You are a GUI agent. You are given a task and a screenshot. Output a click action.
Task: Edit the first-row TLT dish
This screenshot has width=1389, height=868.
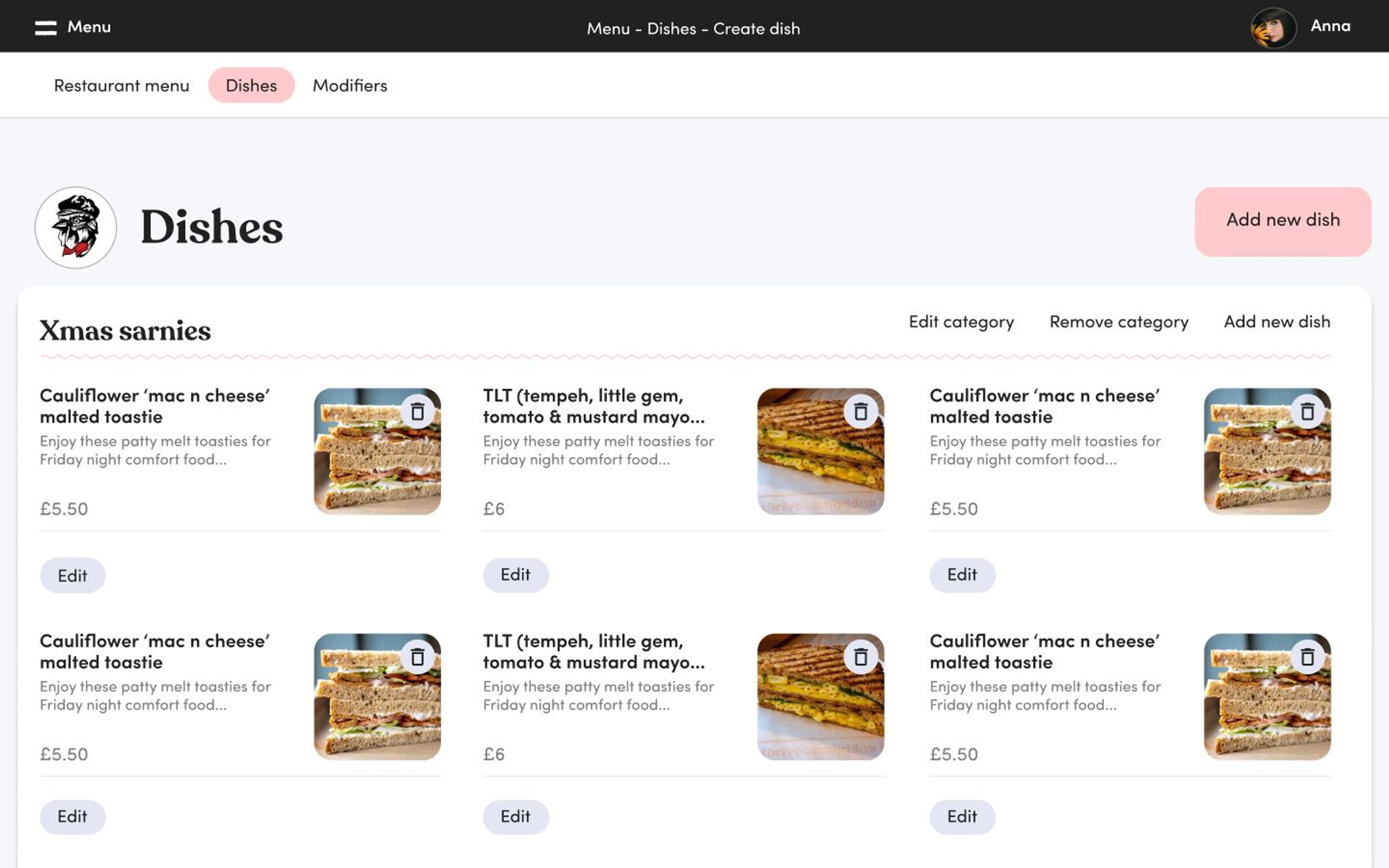click(x=515, y=575)
